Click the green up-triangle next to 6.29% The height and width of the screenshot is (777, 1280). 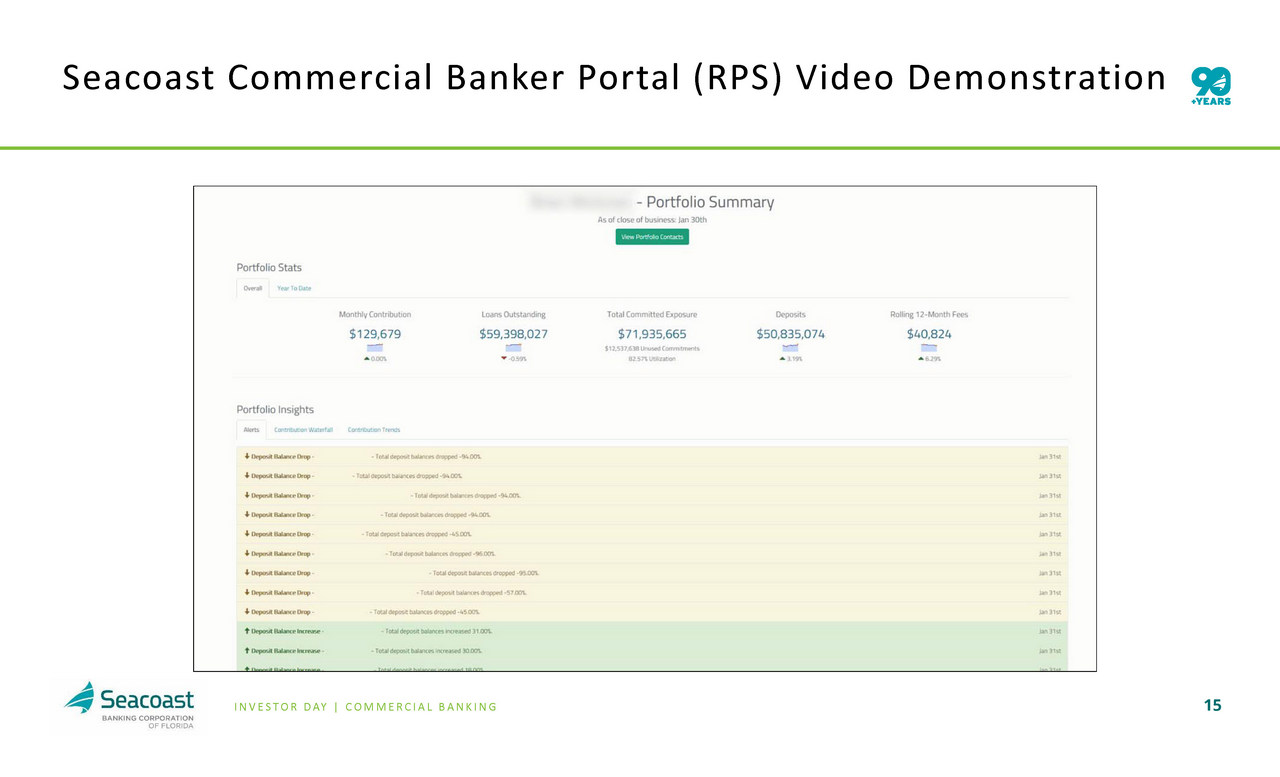point(920,359)
